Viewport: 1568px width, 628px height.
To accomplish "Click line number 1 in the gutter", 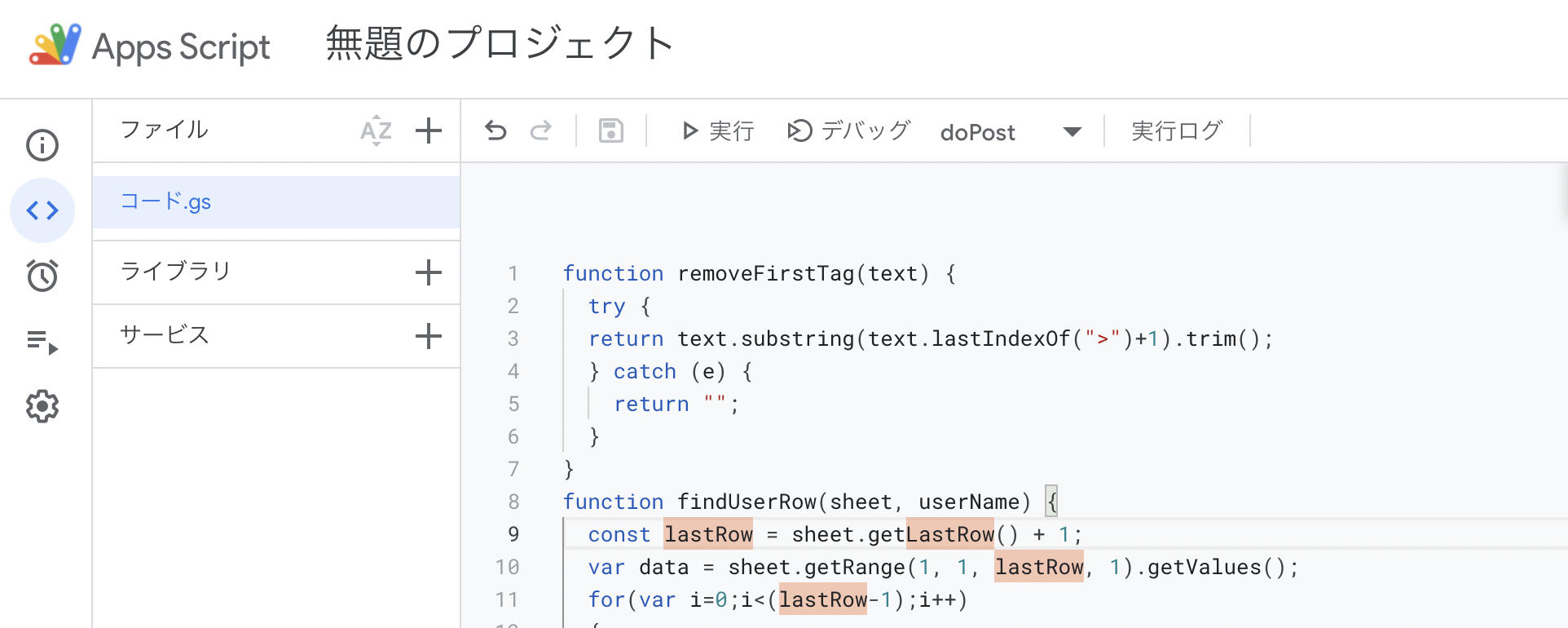I will pos(513,273).
